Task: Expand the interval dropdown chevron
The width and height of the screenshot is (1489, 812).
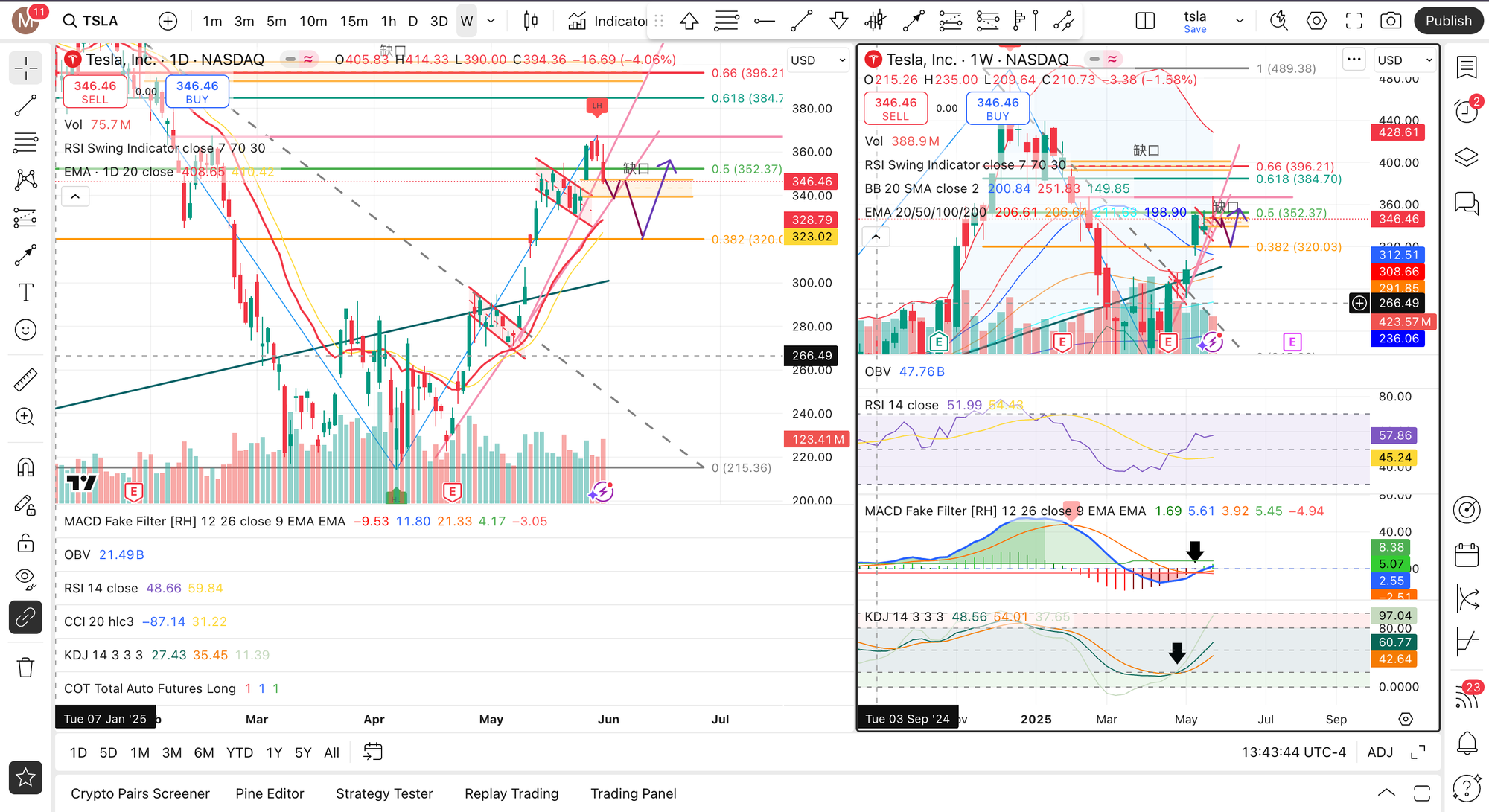Action: (x=491, y=21)
